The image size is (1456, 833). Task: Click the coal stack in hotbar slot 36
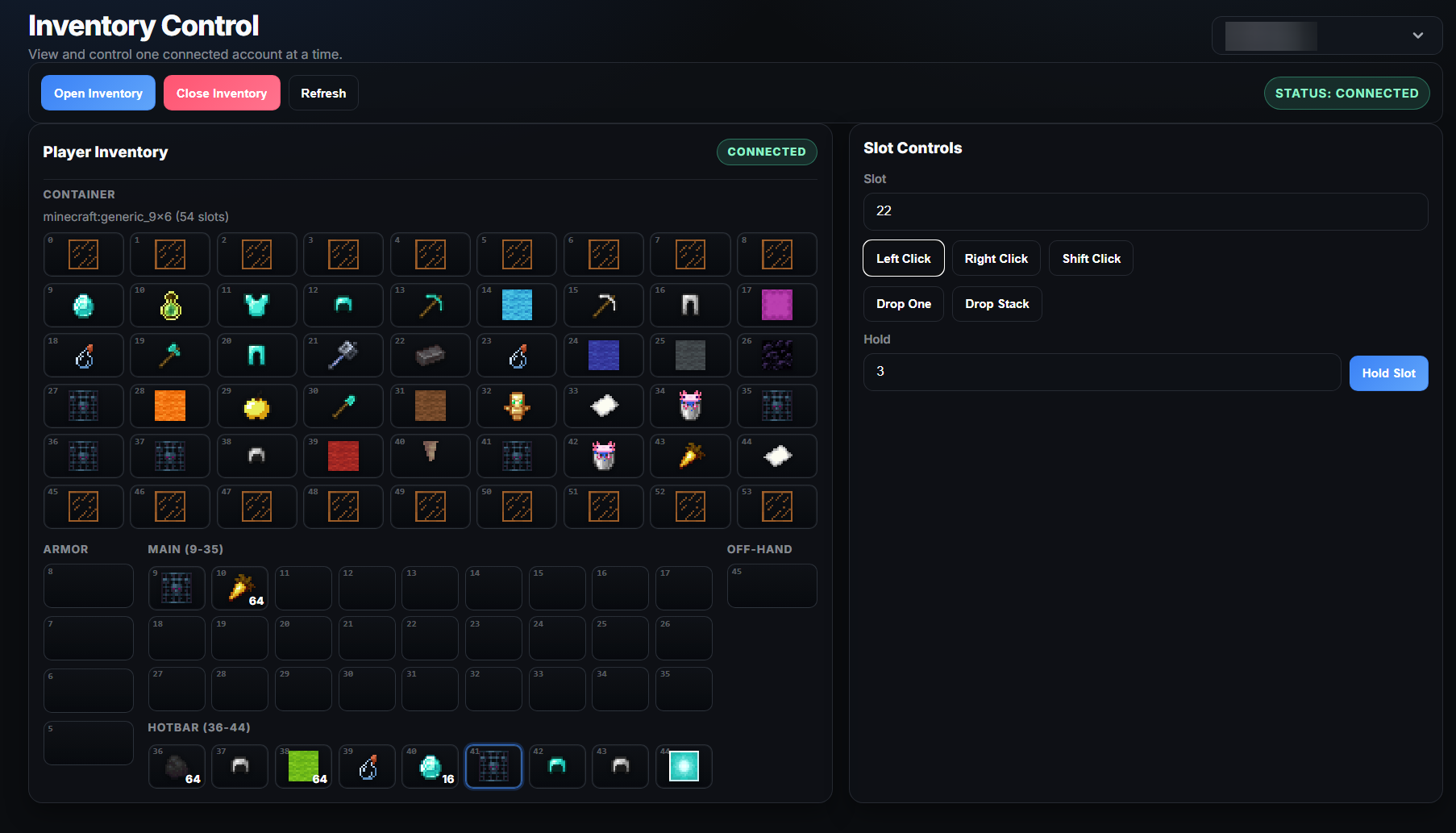tap(177, 766)
